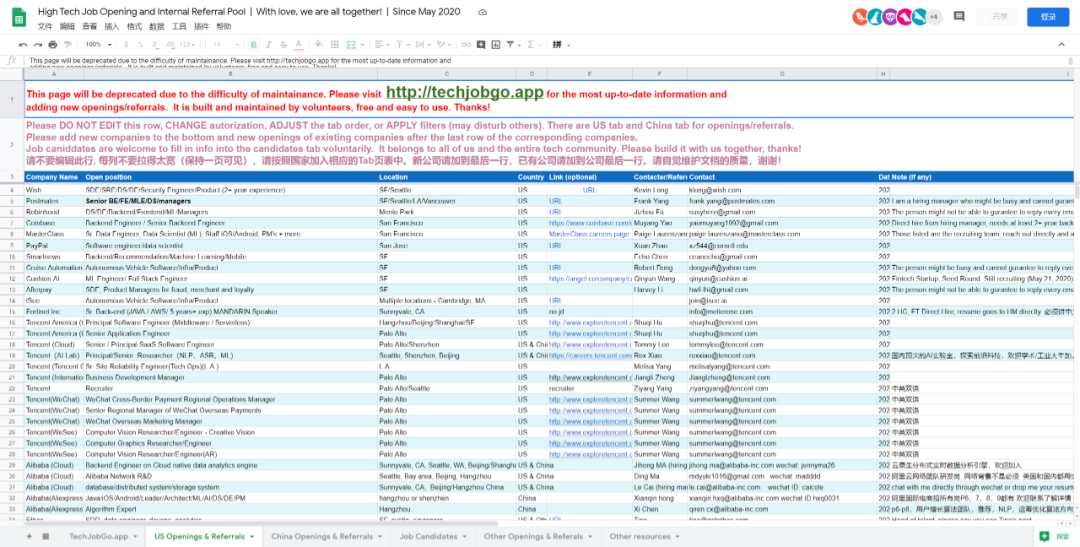Click the redo arrow in toolbar

coord(38,45)
